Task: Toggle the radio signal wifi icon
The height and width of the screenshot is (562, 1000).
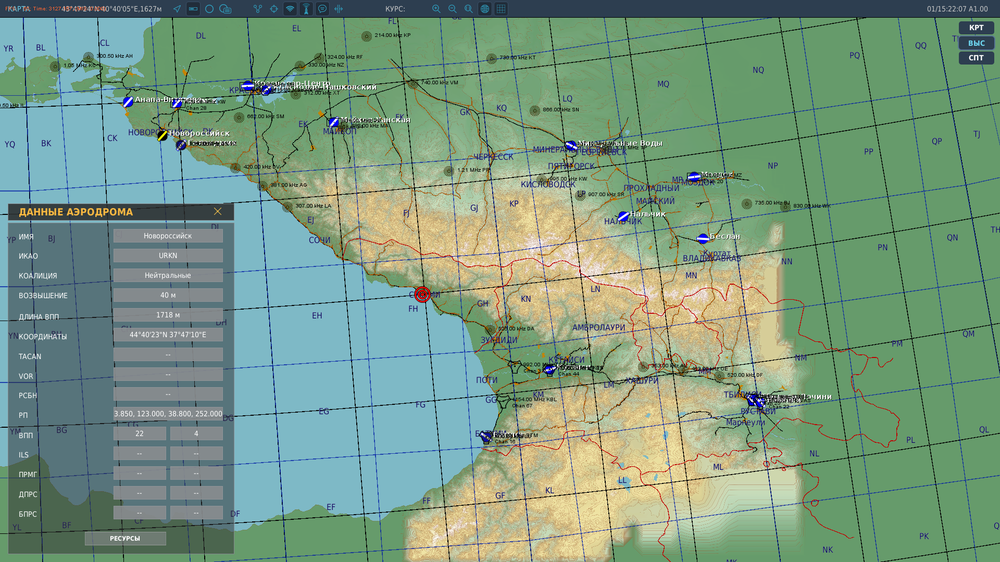Action: [290, 9]
